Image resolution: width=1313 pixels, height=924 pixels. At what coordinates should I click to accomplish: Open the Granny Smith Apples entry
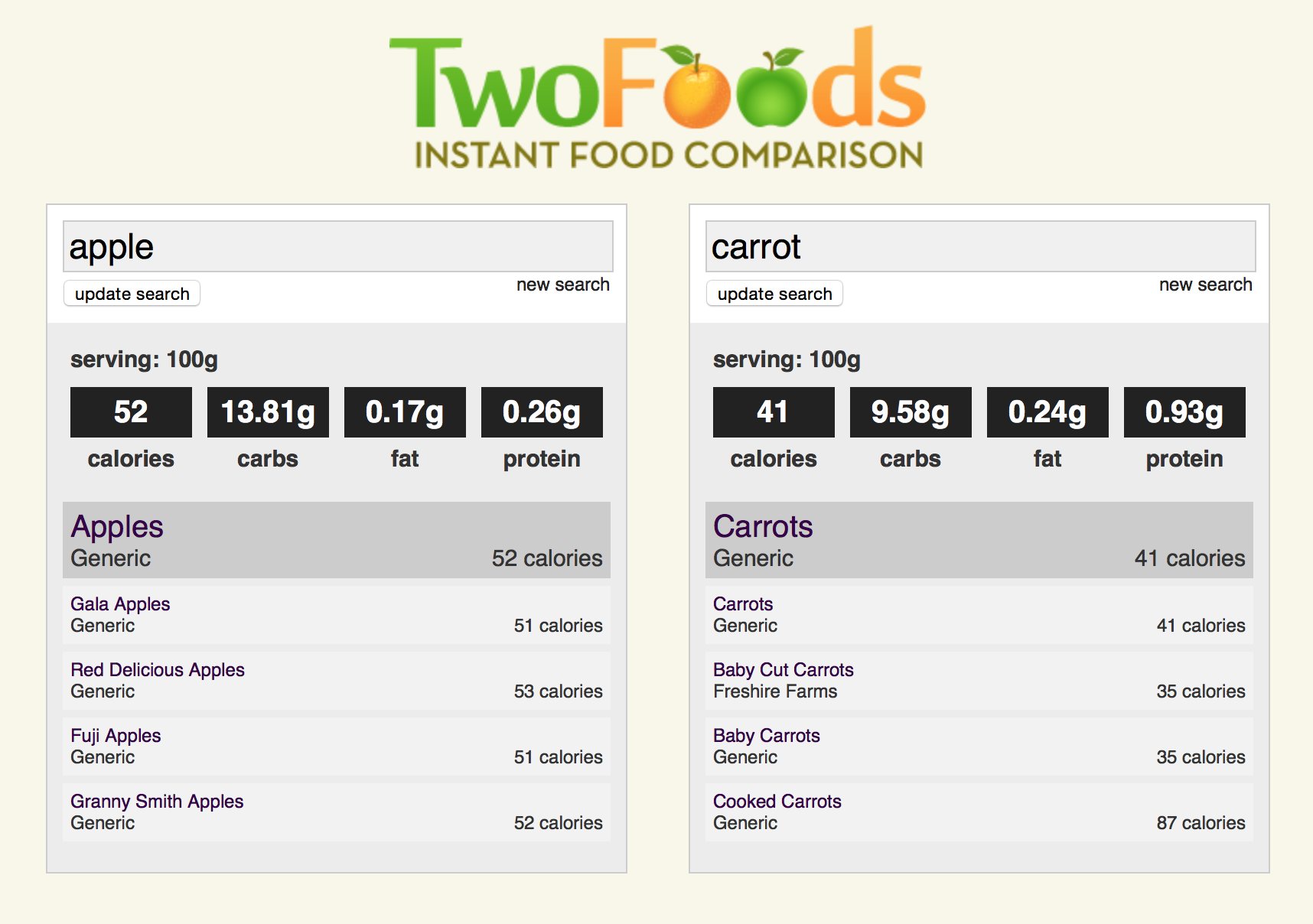[157, 801]
